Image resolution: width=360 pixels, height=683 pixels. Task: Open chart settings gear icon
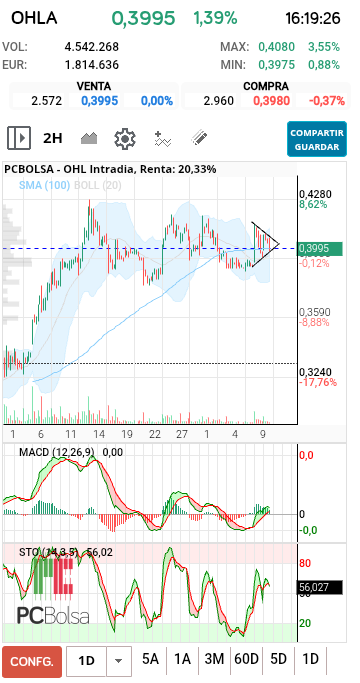125,139
